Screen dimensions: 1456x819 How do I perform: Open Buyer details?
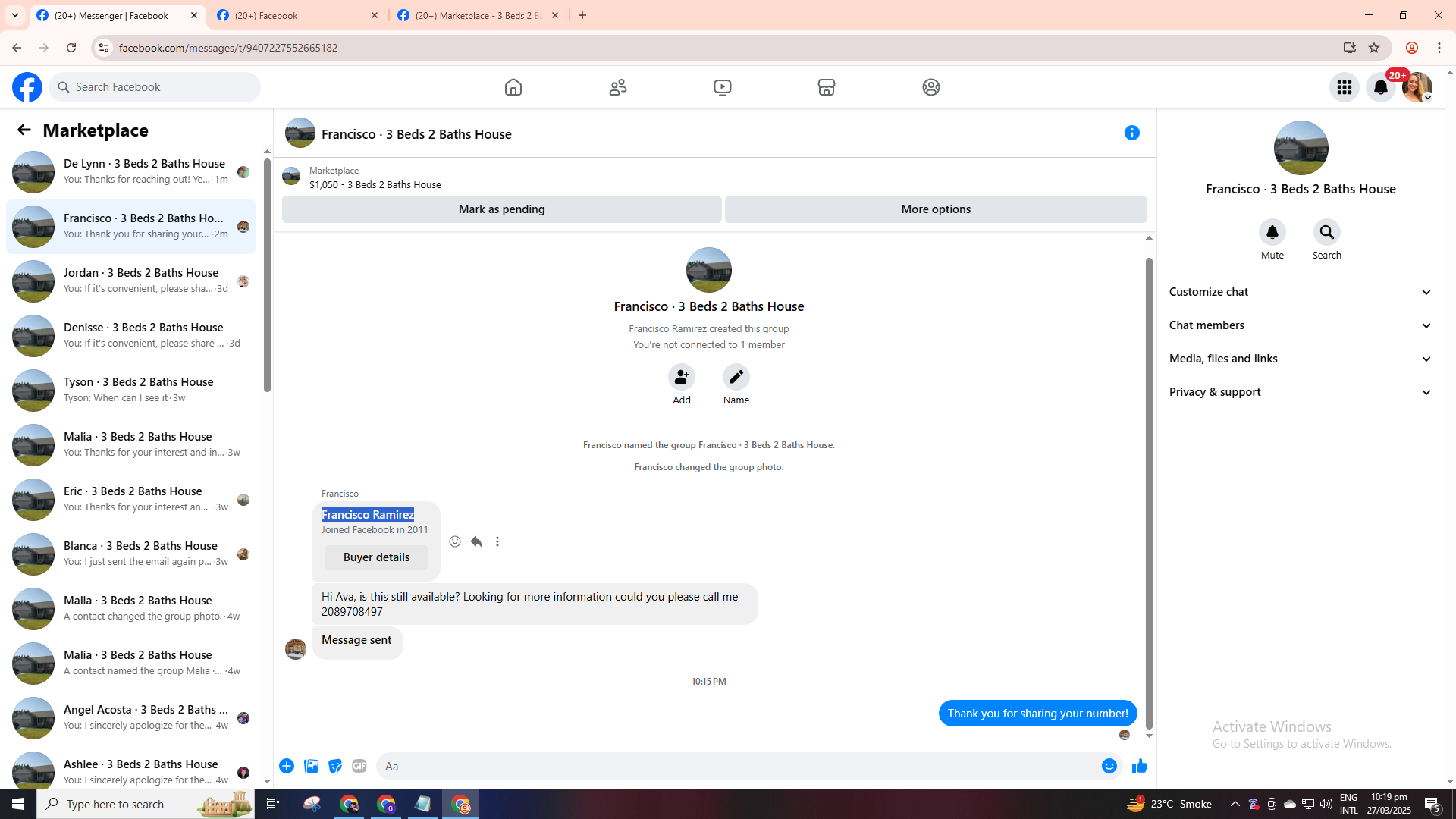click(x=376, y=557)
